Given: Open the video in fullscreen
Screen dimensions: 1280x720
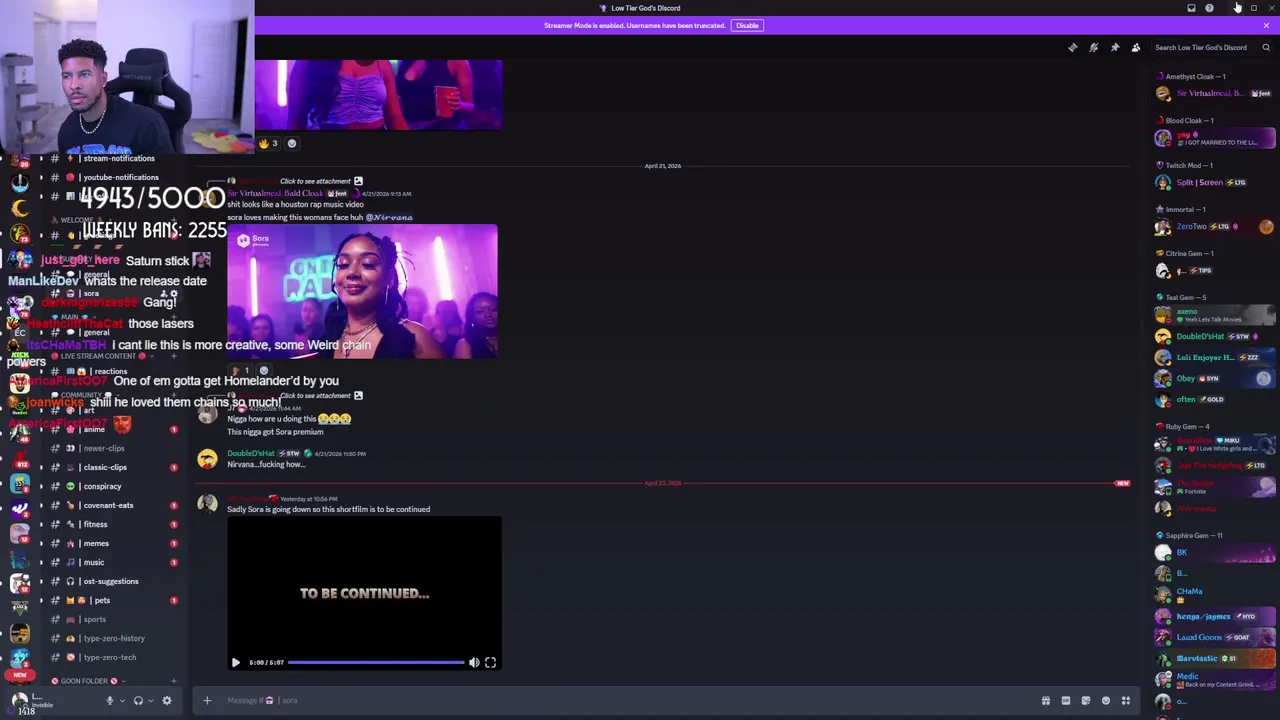Looking at the screenshot, I should coord(490,662).
